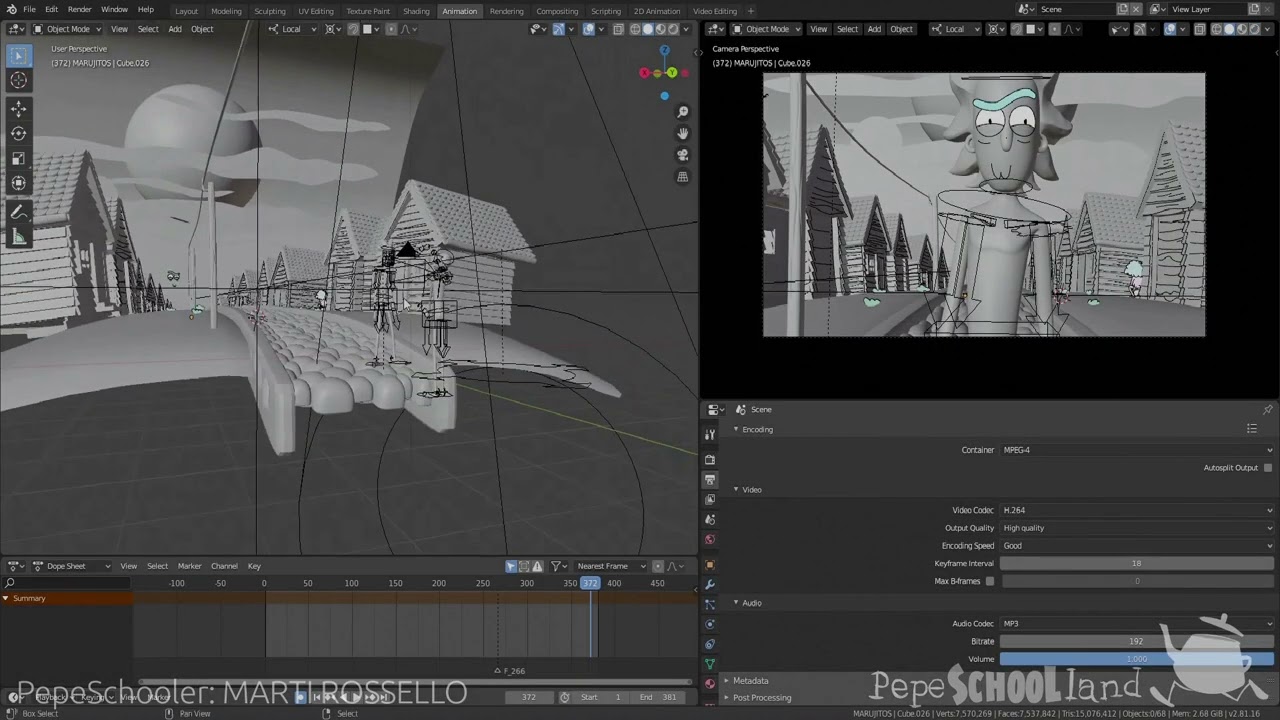Select the Annotate tool

18,212
